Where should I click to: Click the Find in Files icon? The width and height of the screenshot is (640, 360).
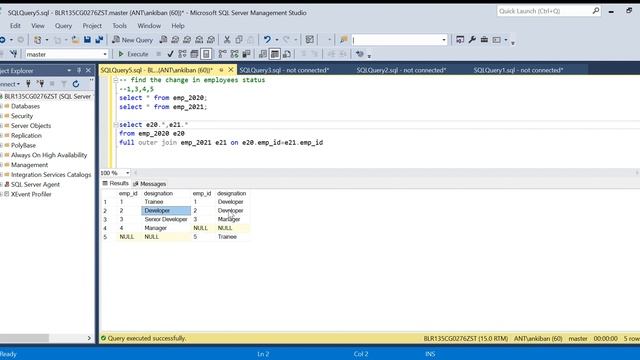point(344,40)
